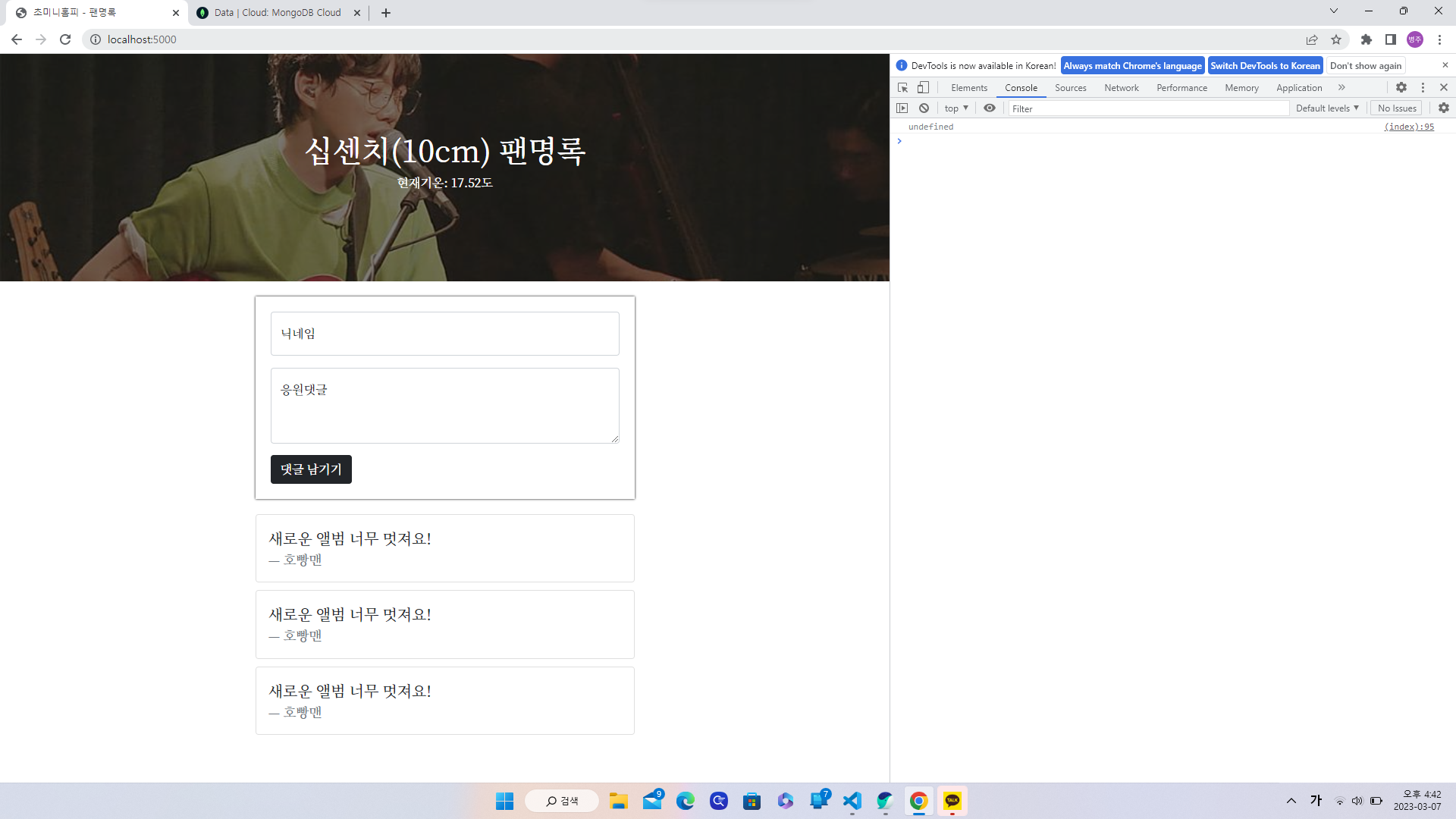Switch to the Console tab
The height and width of the screenshot is (819, 1456).
(1021, 88)
